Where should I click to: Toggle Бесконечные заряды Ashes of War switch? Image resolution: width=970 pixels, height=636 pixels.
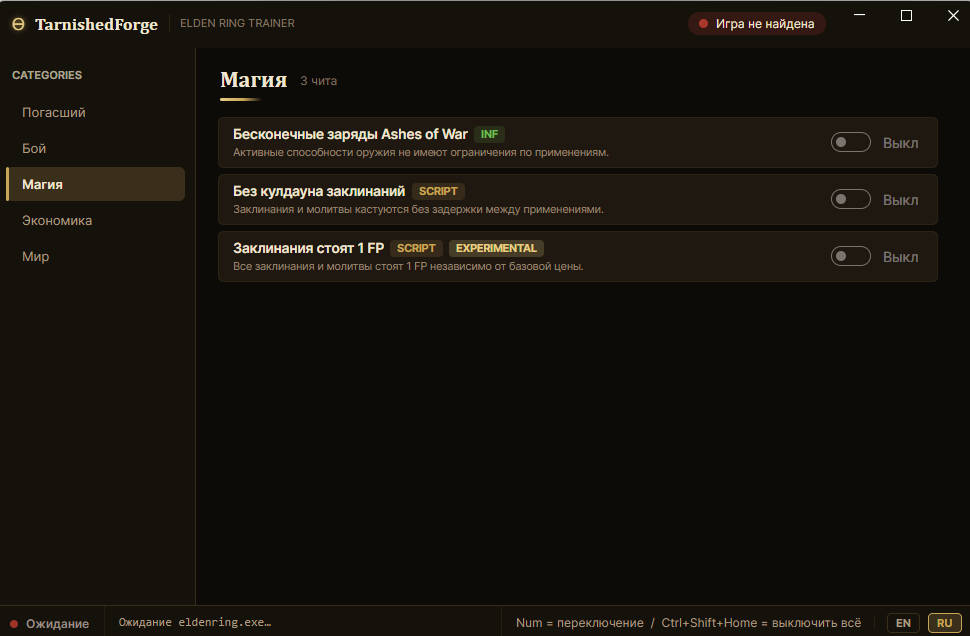tap(851, 142)
